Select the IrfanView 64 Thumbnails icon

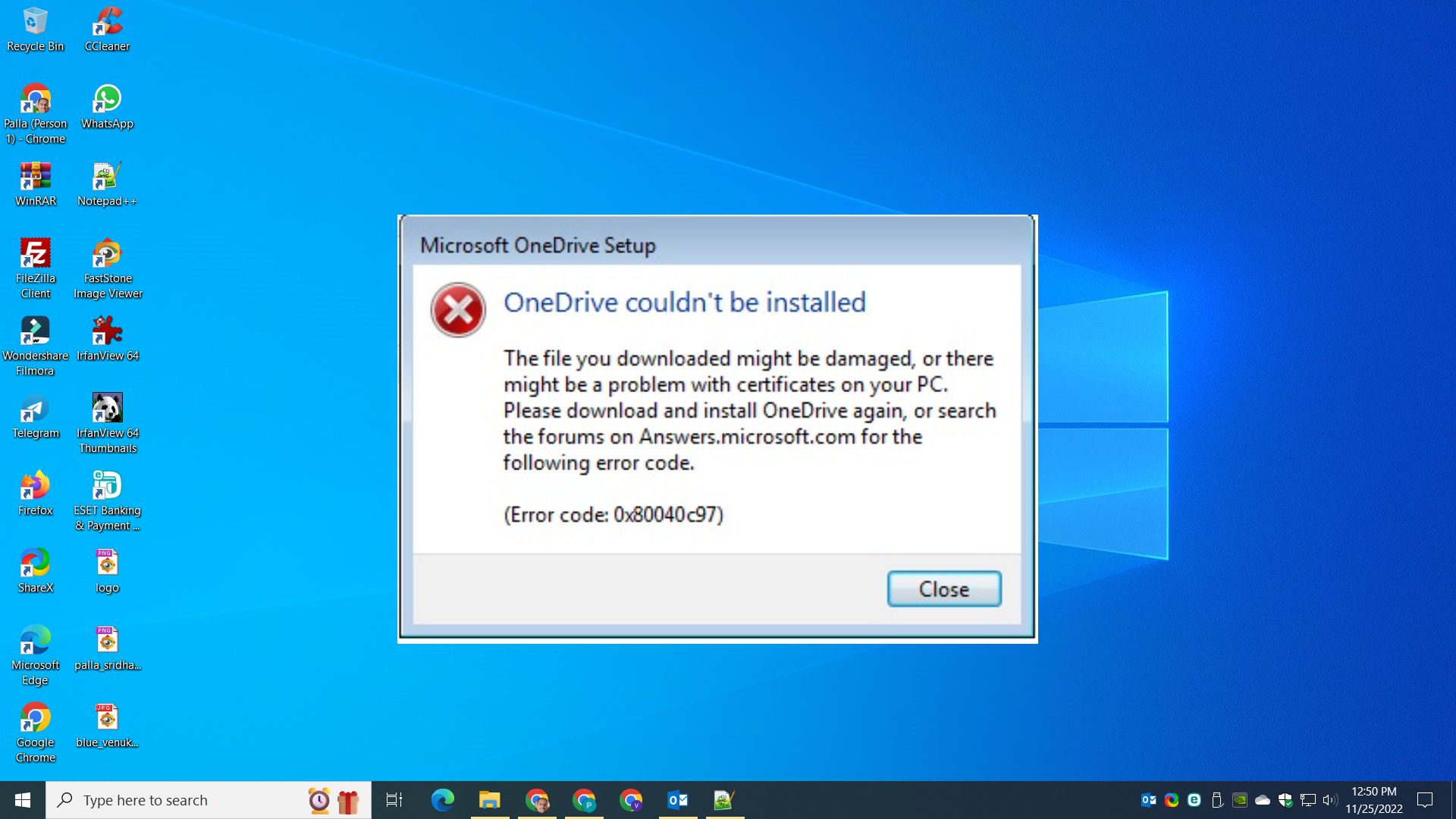click(107, 425)
